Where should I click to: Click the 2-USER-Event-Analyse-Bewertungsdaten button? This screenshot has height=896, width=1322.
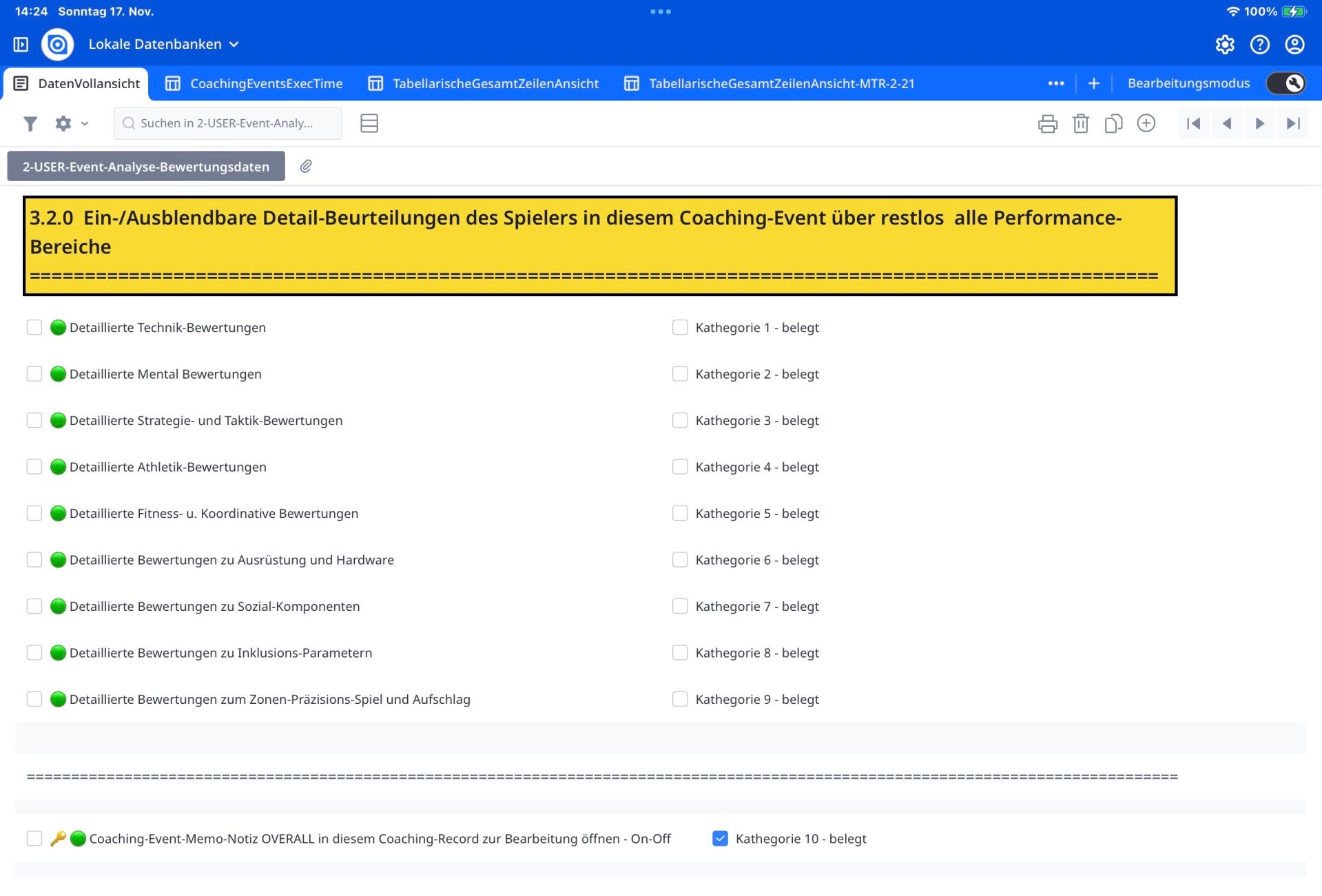pos(146,167)
